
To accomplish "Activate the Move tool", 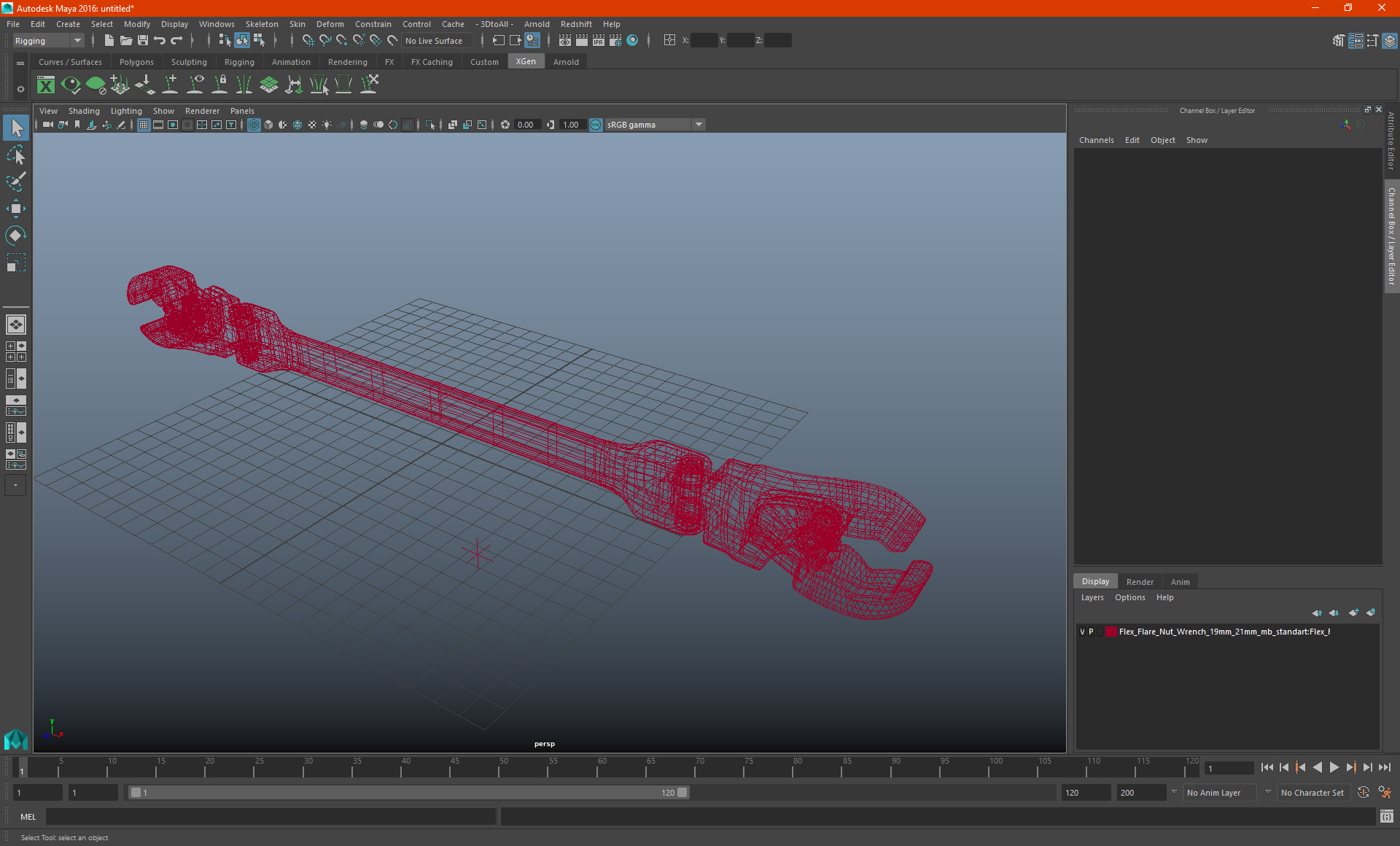I will (x=15, y=209).
